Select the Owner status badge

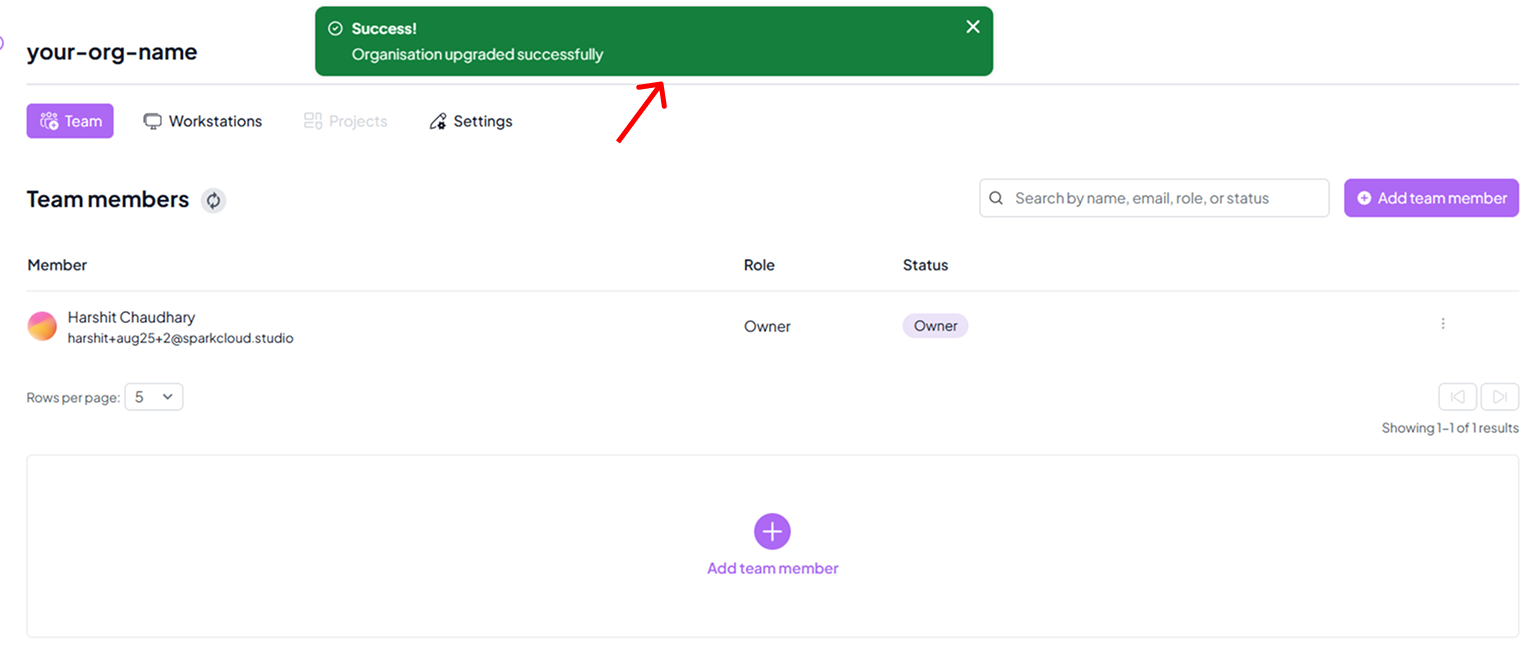(x=934, y=325)
